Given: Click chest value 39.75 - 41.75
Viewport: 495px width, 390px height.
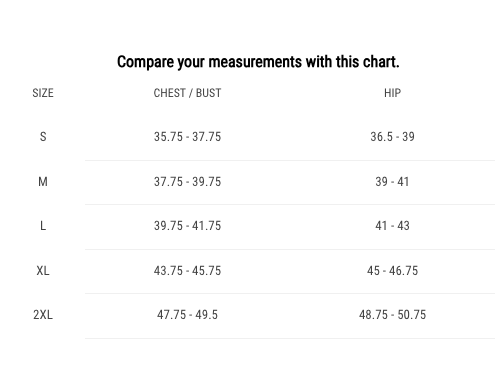Looking at the screenshot, I should 187,226.
